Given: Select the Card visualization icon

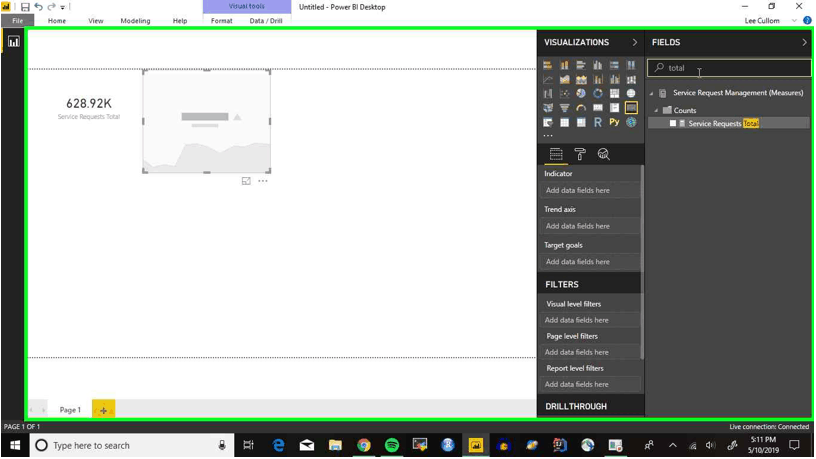Looking at the screenshot, I should pyautogui.click(x=597, y=108).
